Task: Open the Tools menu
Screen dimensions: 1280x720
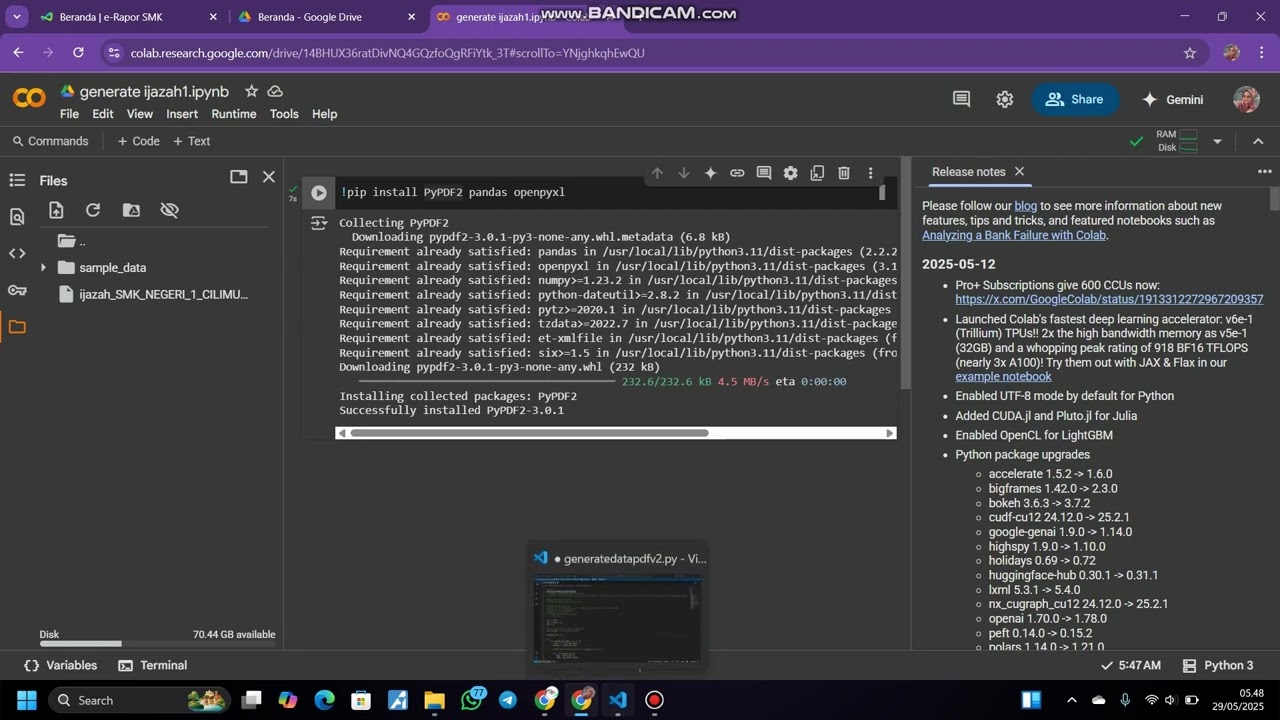Action: tap(284, 114)
